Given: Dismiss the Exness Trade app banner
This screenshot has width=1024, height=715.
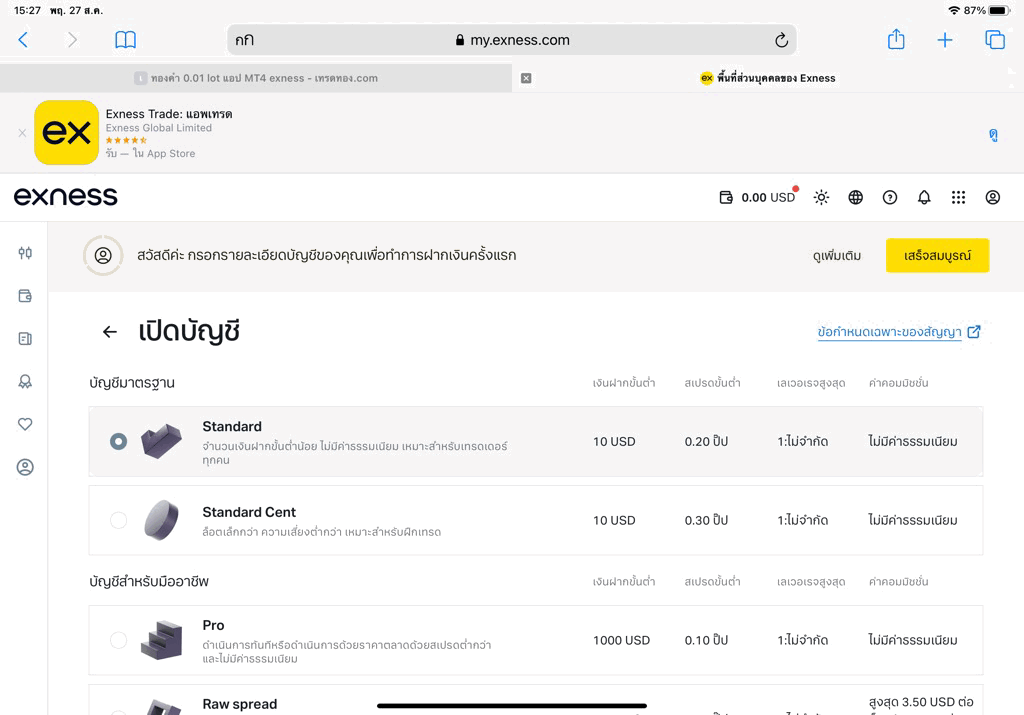Looking at the screenshot, I should tap(22, 133).
